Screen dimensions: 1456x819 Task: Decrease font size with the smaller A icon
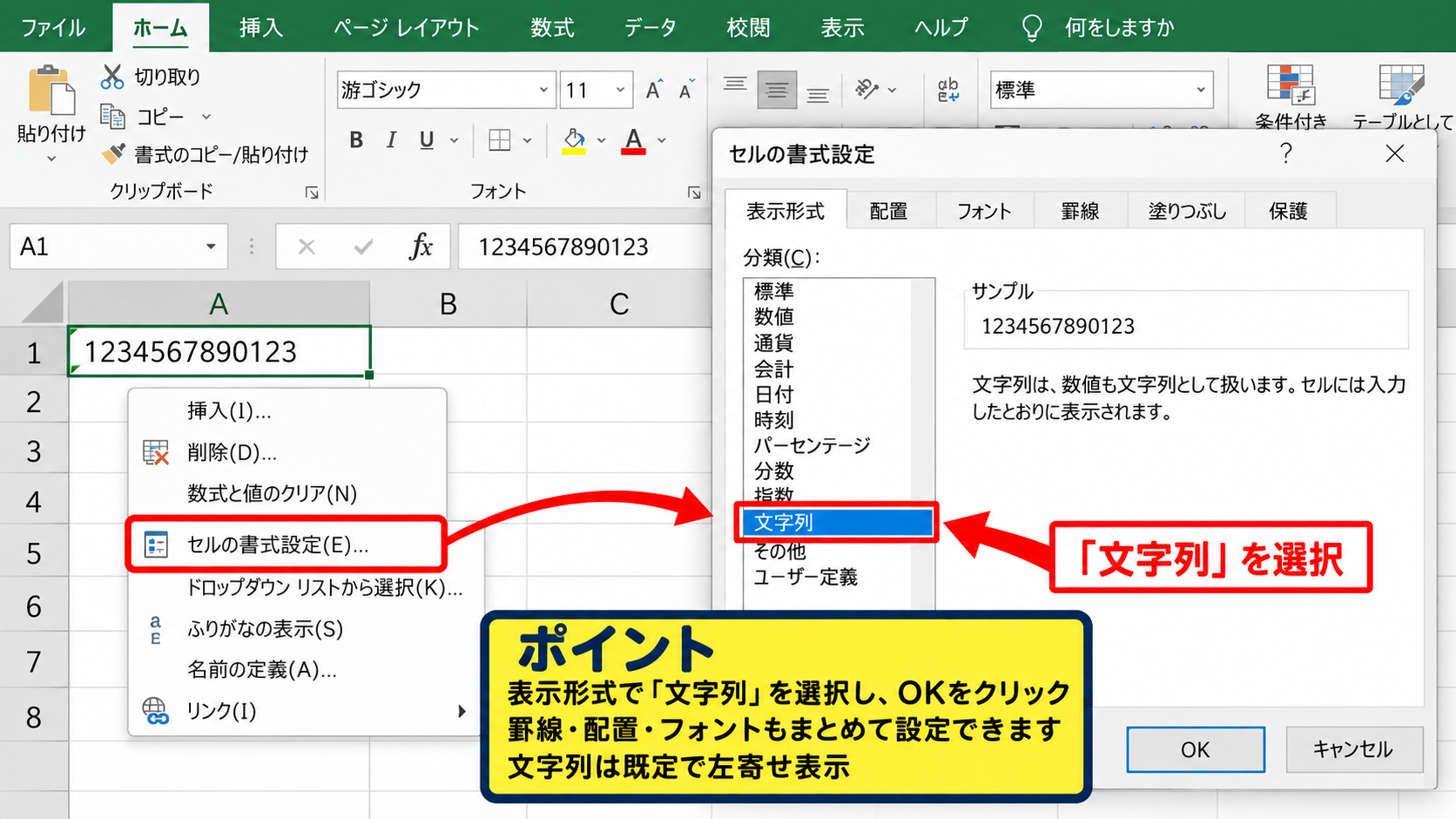click(686, 90)
